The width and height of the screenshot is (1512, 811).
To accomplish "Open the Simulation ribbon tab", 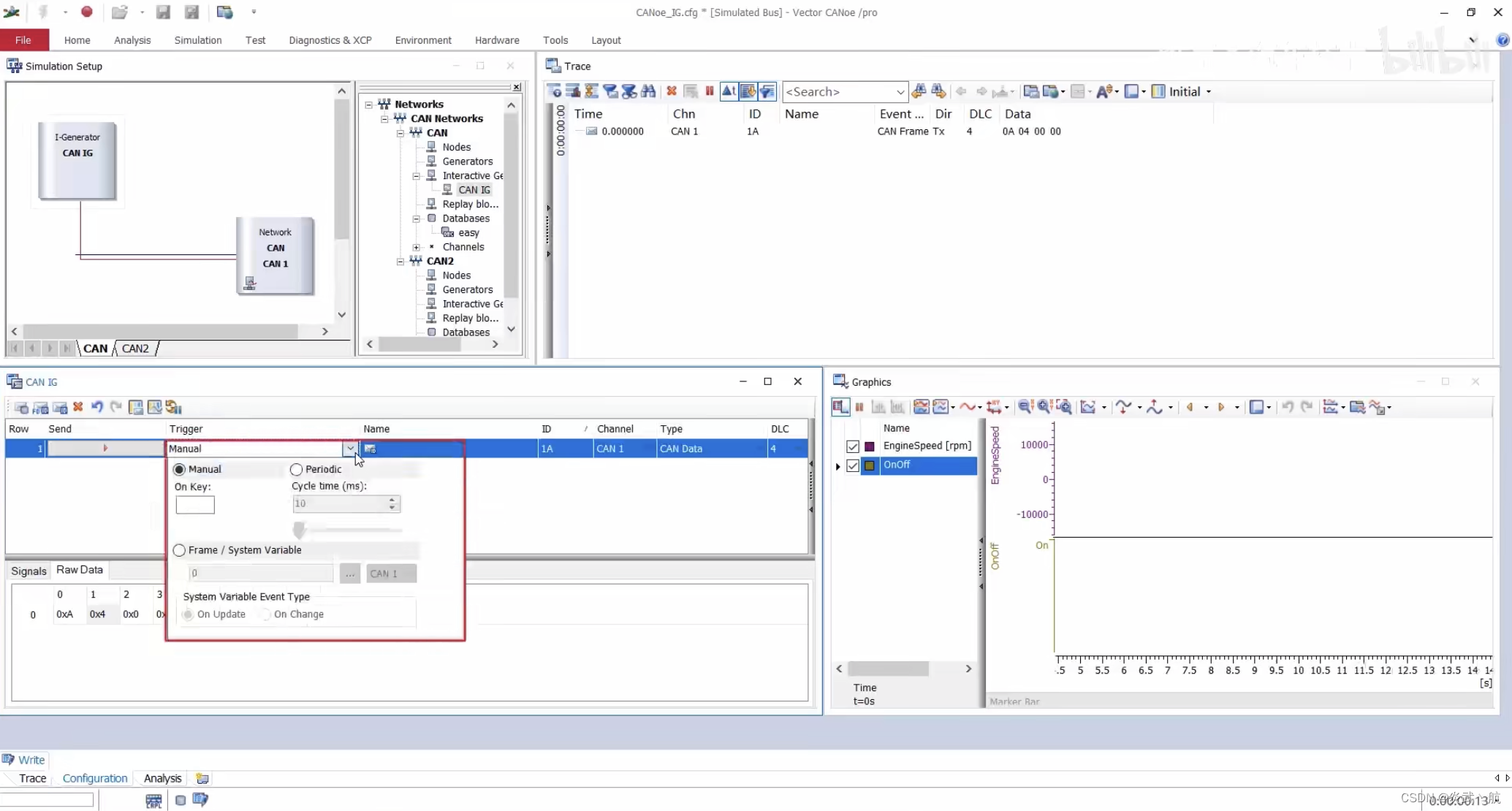I will point(197,40).
